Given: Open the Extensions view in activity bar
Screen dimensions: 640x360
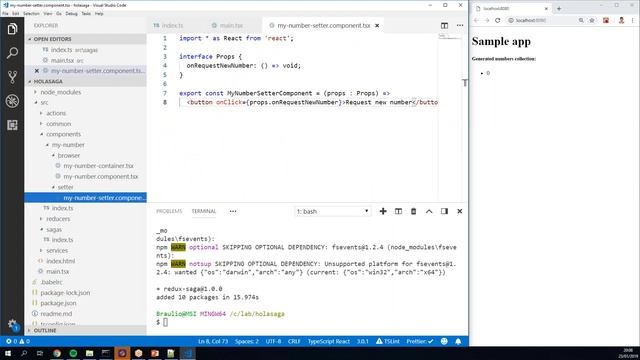Looking at the screenshot, I should (x=12, y=125).
